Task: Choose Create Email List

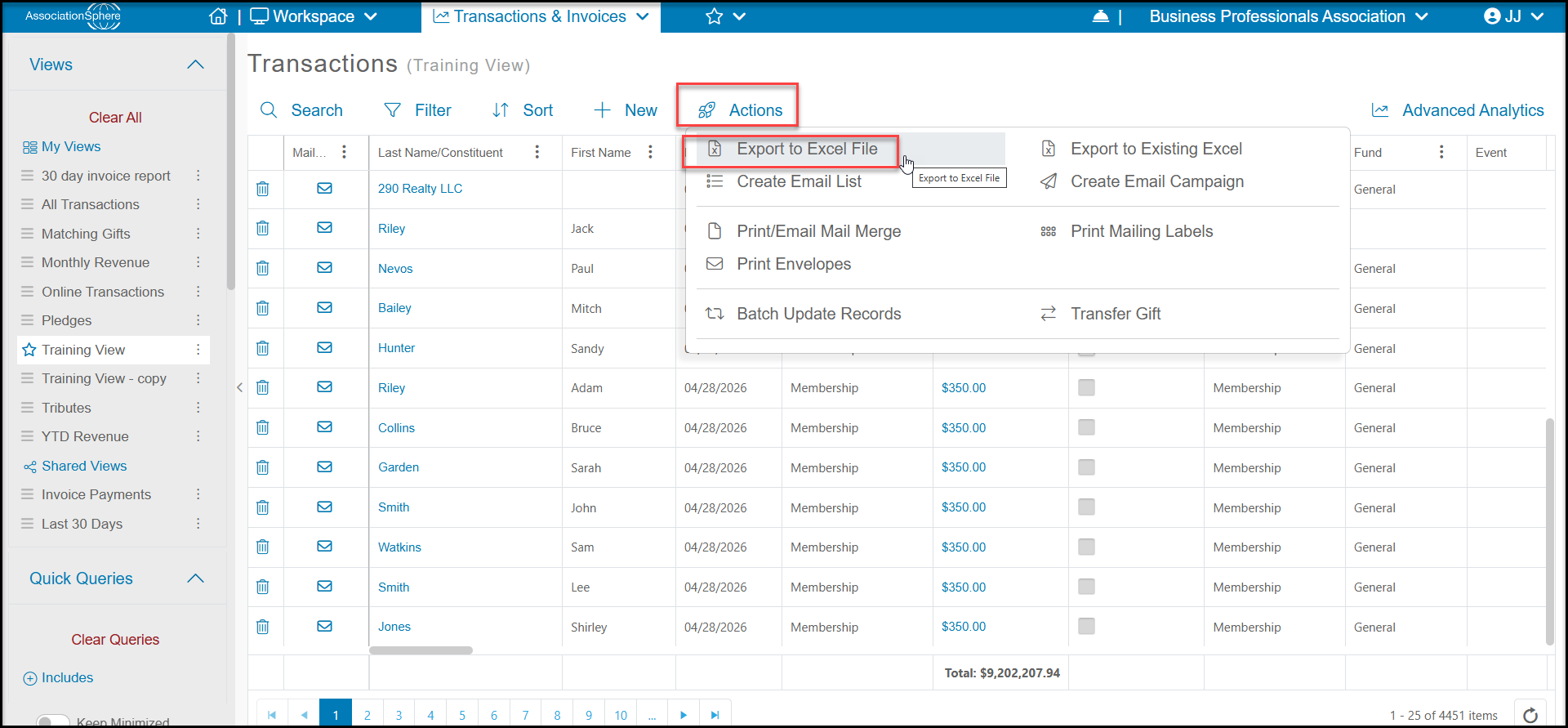Action: click(x=783, y=181)
